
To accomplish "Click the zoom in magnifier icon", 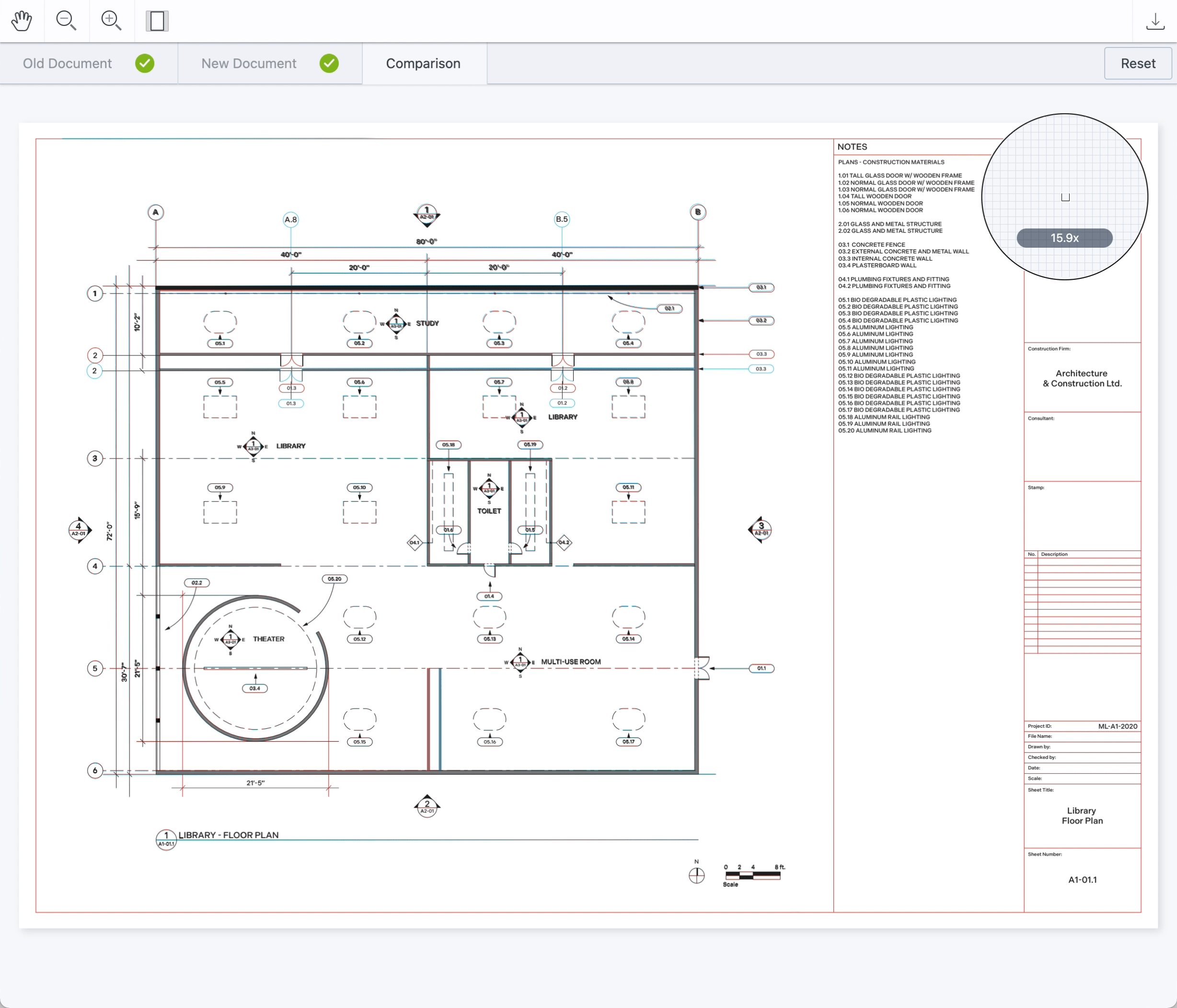I will tap(111, 21).
